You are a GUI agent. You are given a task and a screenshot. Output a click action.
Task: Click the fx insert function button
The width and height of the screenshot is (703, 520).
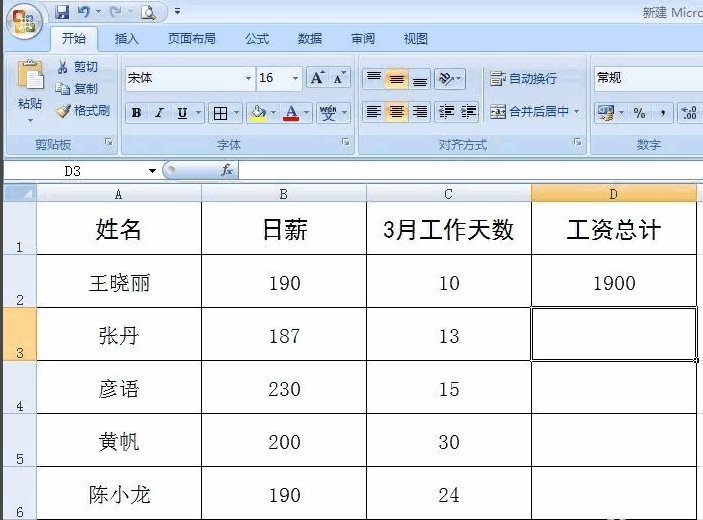click(227, 170)
